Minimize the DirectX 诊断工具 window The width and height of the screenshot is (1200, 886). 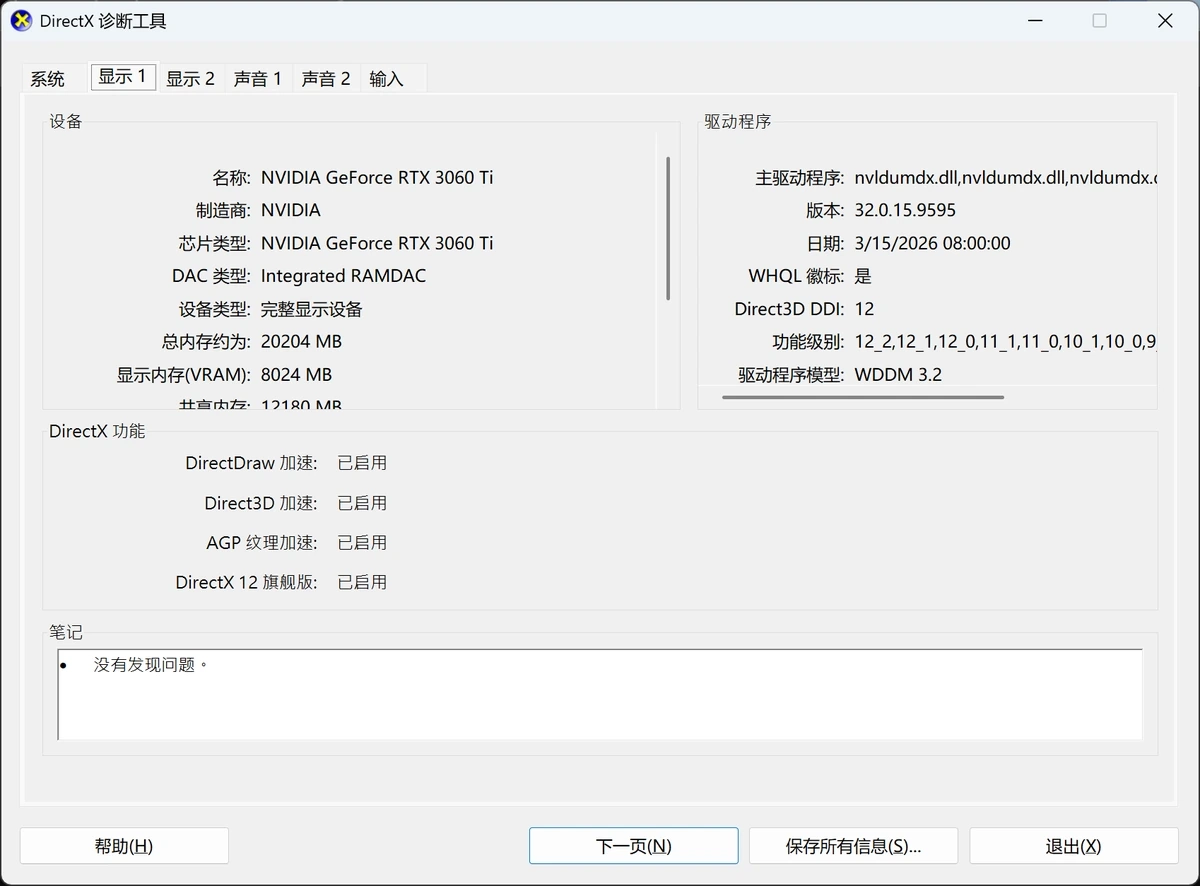pyautogui.click(x=1033, y=21)
